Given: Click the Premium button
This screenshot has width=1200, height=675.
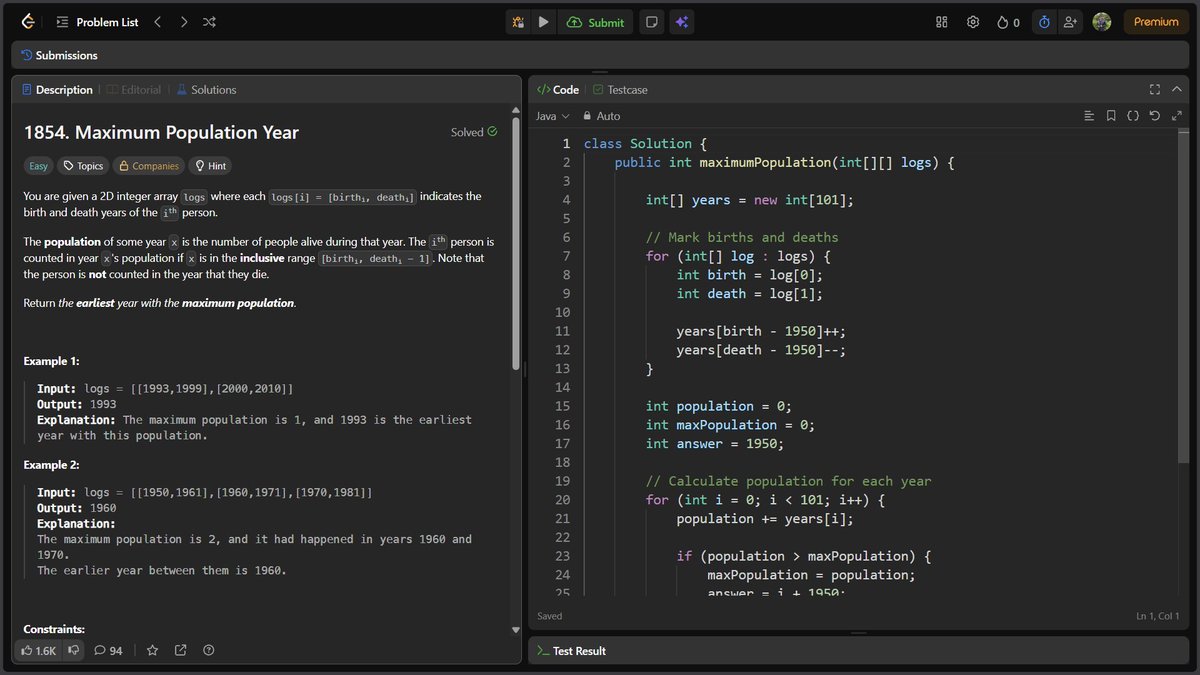Looking at the screenshot, I should (1156, 22).
